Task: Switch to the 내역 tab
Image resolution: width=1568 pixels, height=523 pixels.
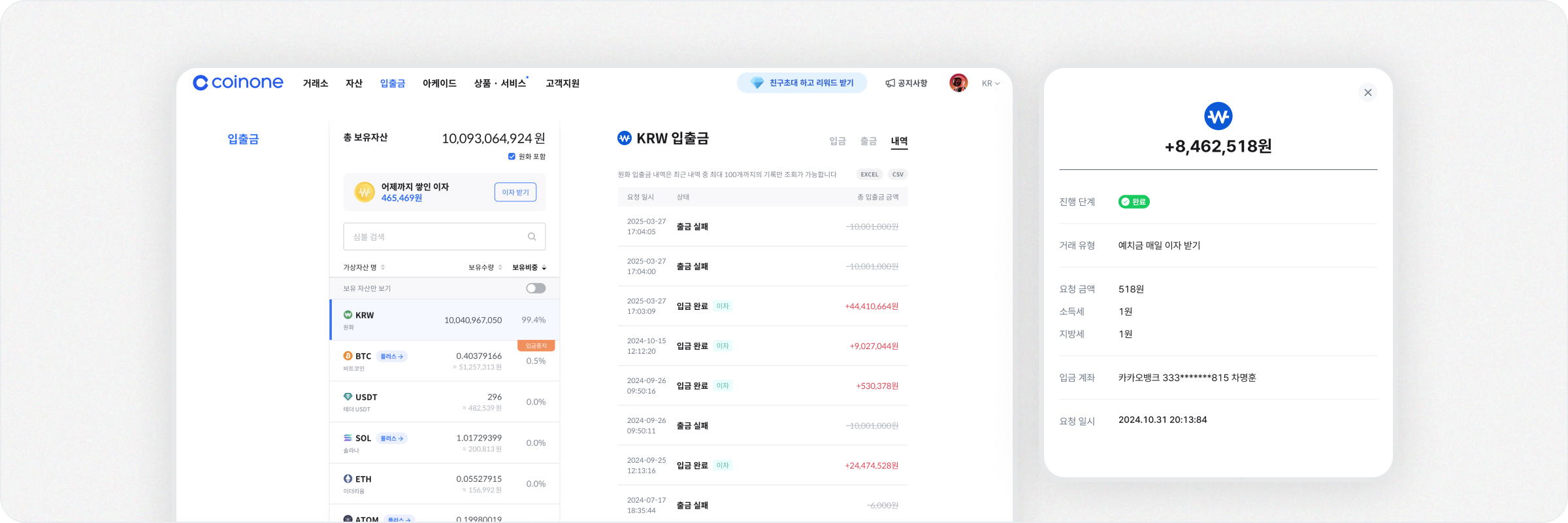Action: 899,141
